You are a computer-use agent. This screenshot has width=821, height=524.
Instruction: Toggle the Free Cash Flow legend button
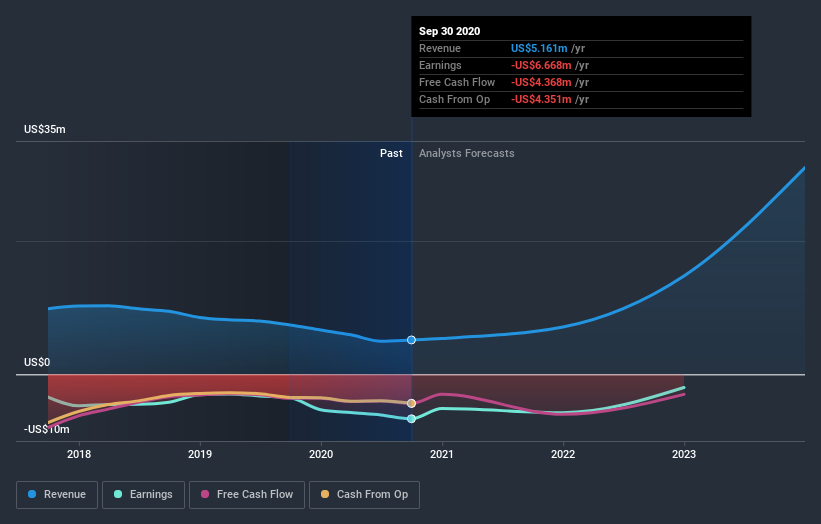tap(247, 495)
